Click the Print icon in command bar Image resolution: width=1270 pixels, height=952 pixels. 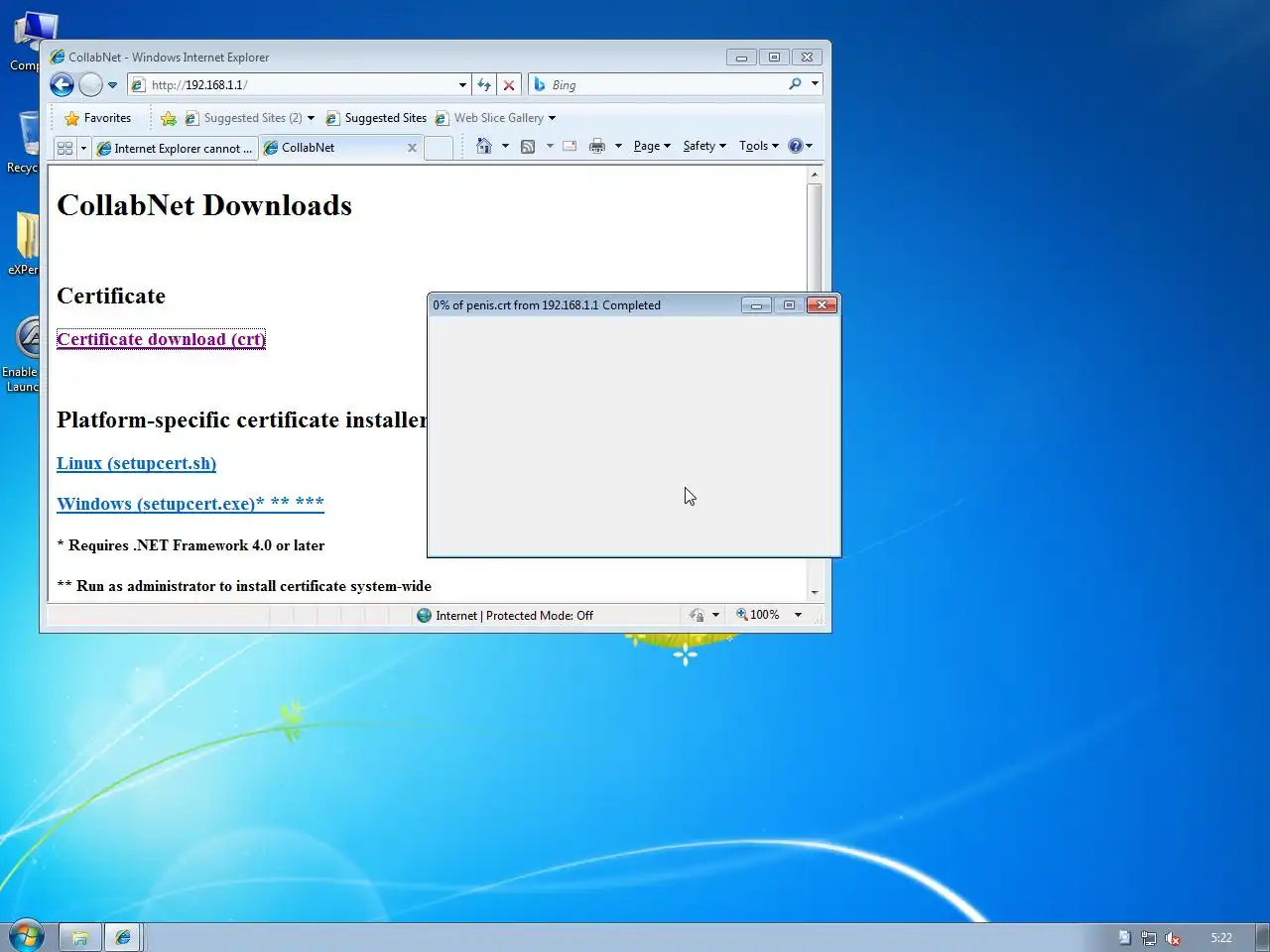pos(596,146)
